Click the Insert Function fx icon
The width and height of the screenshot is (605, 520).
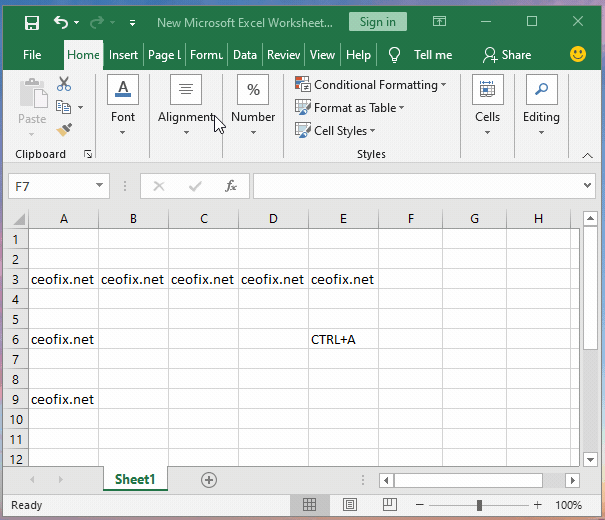(x=231, y=186)
